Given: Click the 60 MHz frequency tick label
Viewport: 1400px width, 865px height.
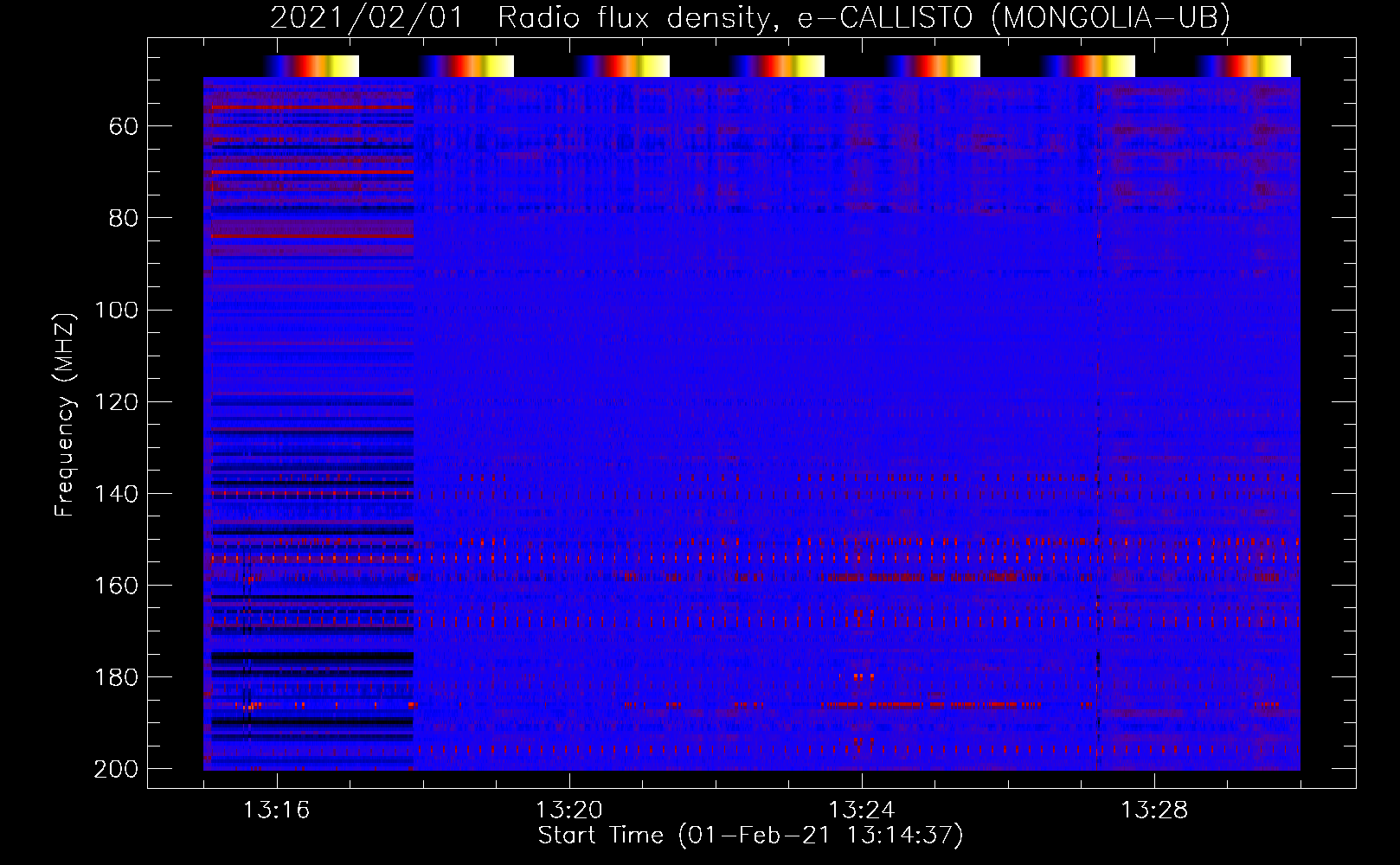Looking at the screenshot, I should coord(124,127).
